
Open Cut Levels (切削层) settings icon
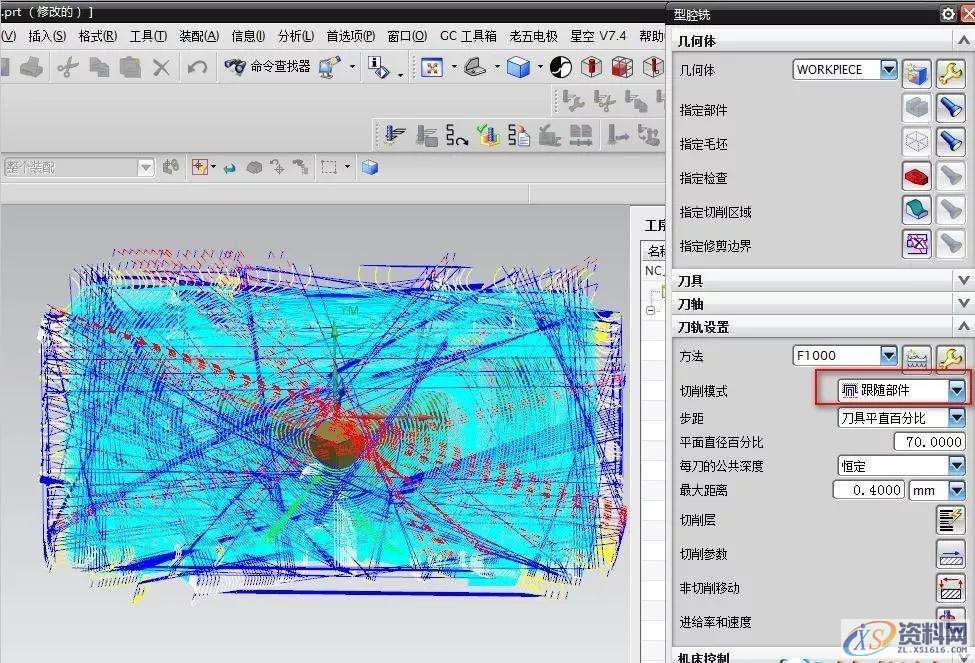949,519
